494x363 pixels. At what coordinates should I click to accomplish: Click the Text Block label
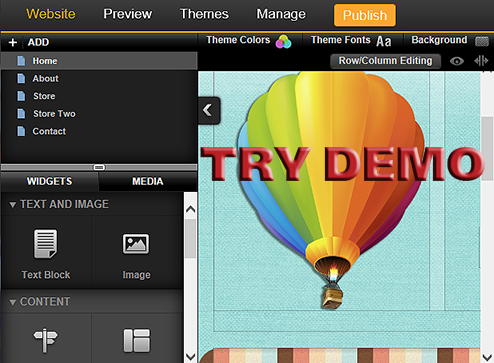(46, 275)
